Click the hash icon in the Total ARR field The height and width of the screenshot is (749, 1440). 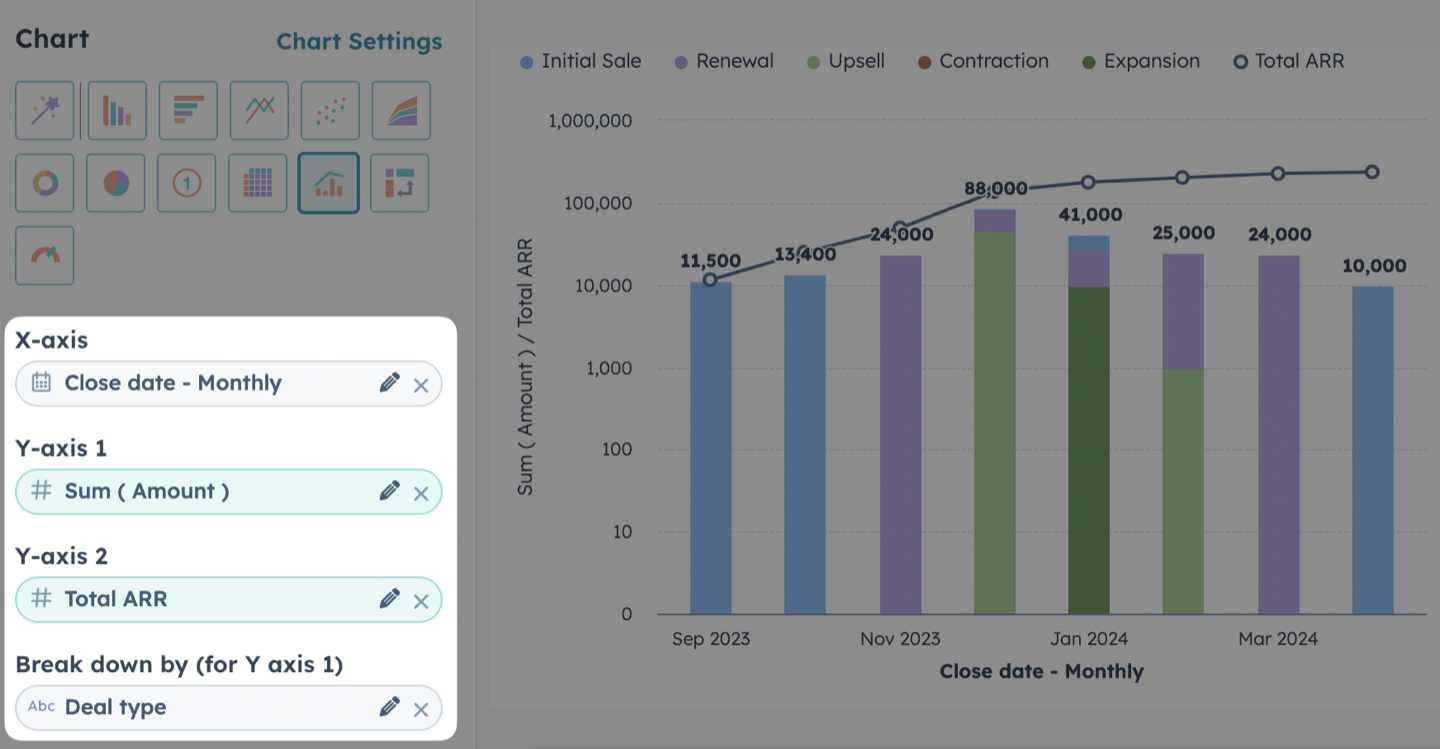[x=41, y=598]
